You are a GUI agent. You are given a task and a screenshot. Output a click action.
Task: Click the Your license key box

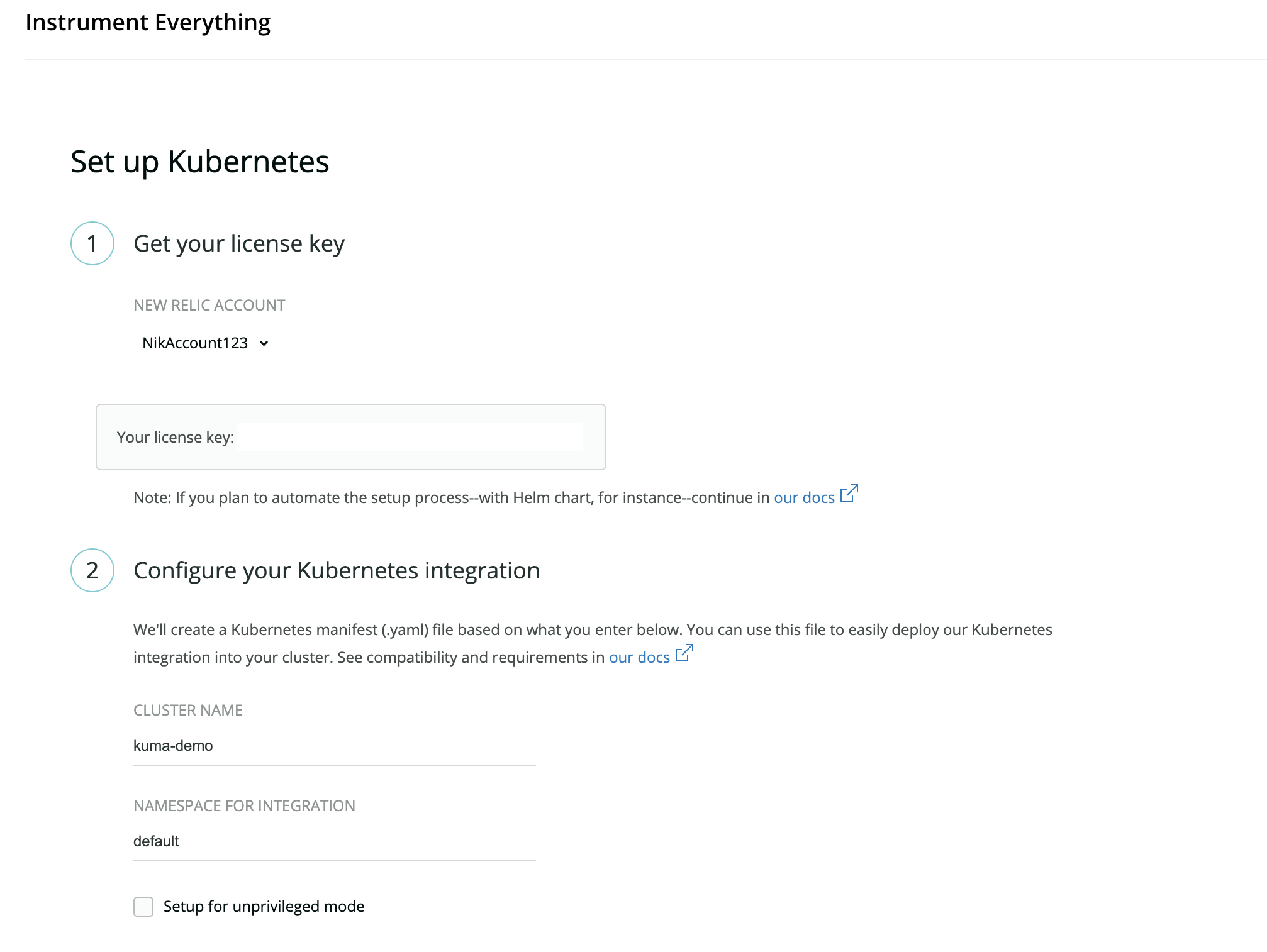click(351, 437)
